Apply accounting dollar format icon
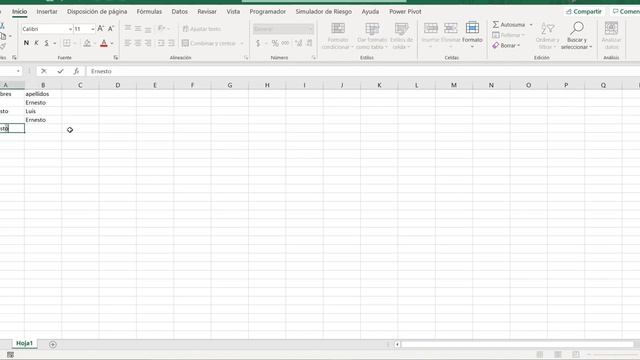Viewport: 640px width, 360px height. pos(258,43)
